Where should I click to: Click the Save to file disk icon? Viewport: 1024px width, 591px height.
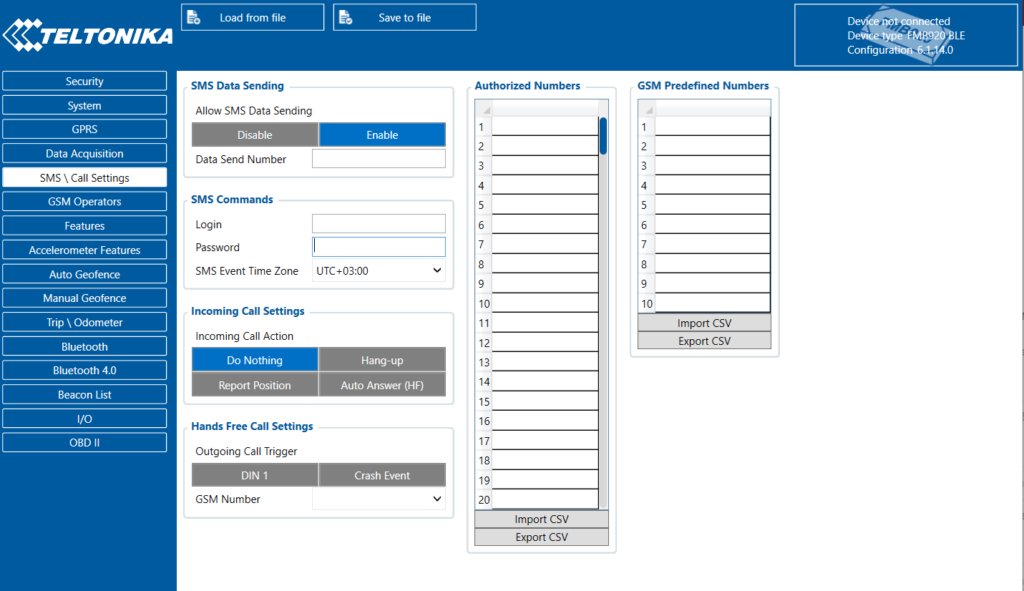345,18
